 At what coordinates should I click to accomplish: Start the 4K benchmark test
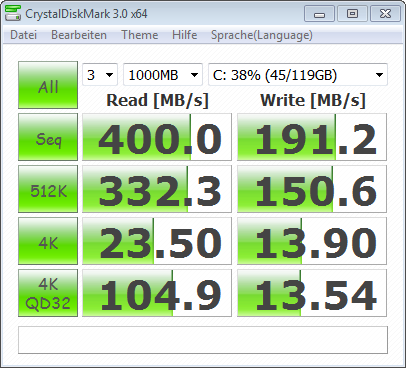[x=48, y=241]
